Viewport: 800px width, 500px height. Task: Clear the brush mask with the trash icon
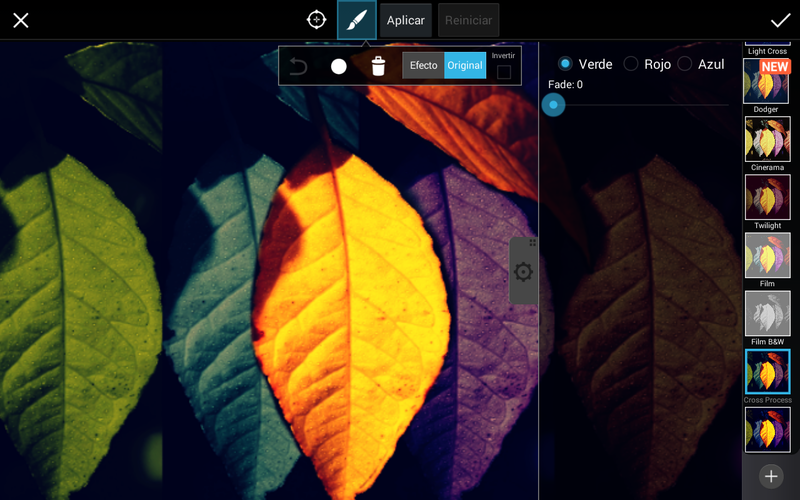pos(378,66)
